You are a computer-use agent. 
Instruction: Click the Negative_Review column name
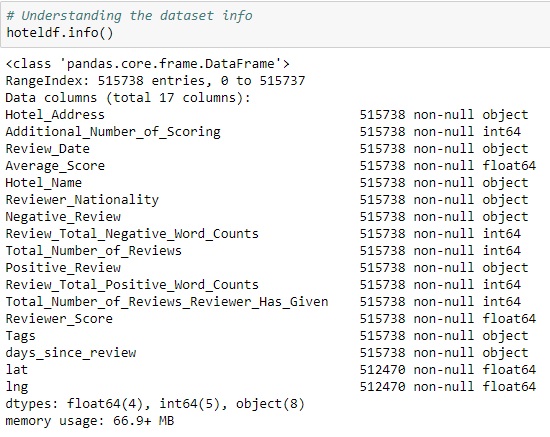(x=63, y=217)
